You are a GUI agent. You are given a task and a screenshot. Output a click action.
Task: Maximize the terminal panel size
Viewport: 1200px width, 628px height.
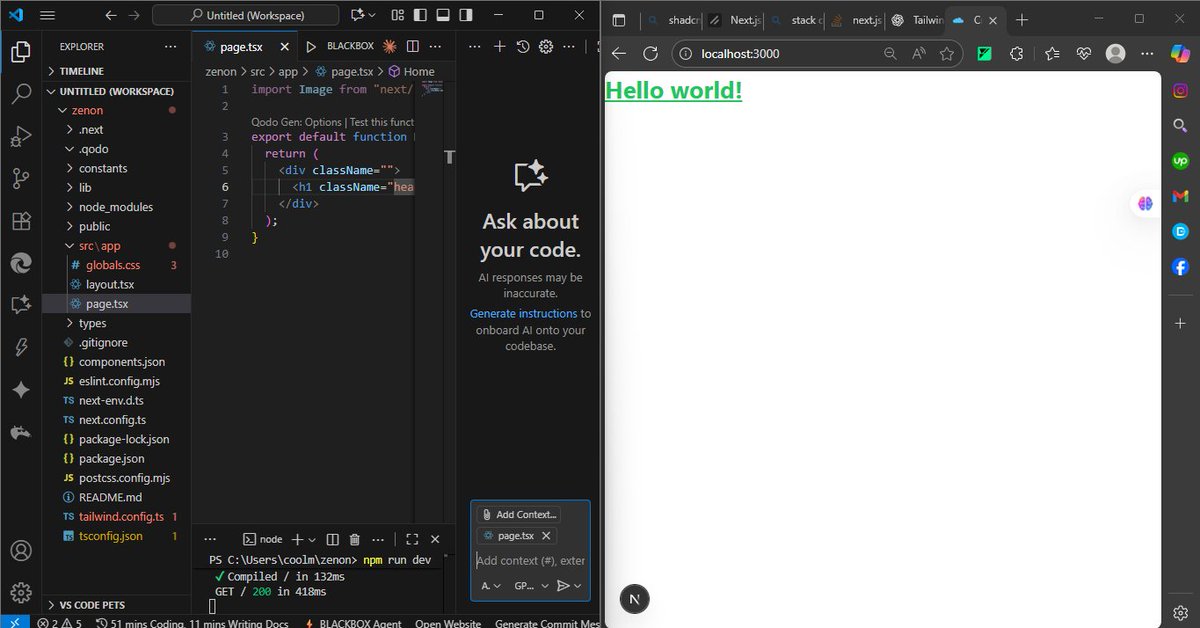tap(412, 539)
